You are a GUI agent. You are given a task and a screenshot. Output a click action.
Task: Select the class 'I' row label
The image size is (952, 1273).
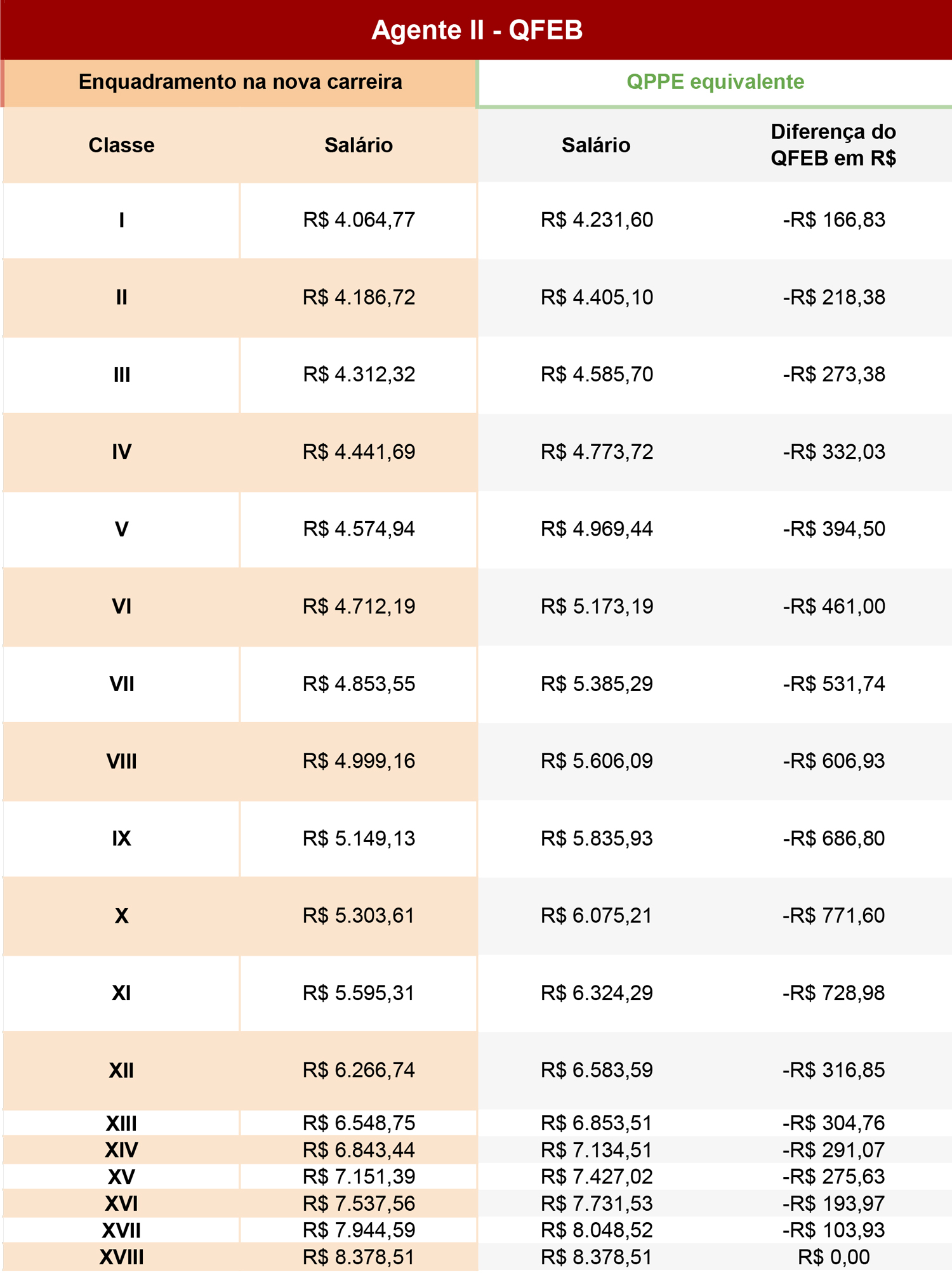point(121,220)
